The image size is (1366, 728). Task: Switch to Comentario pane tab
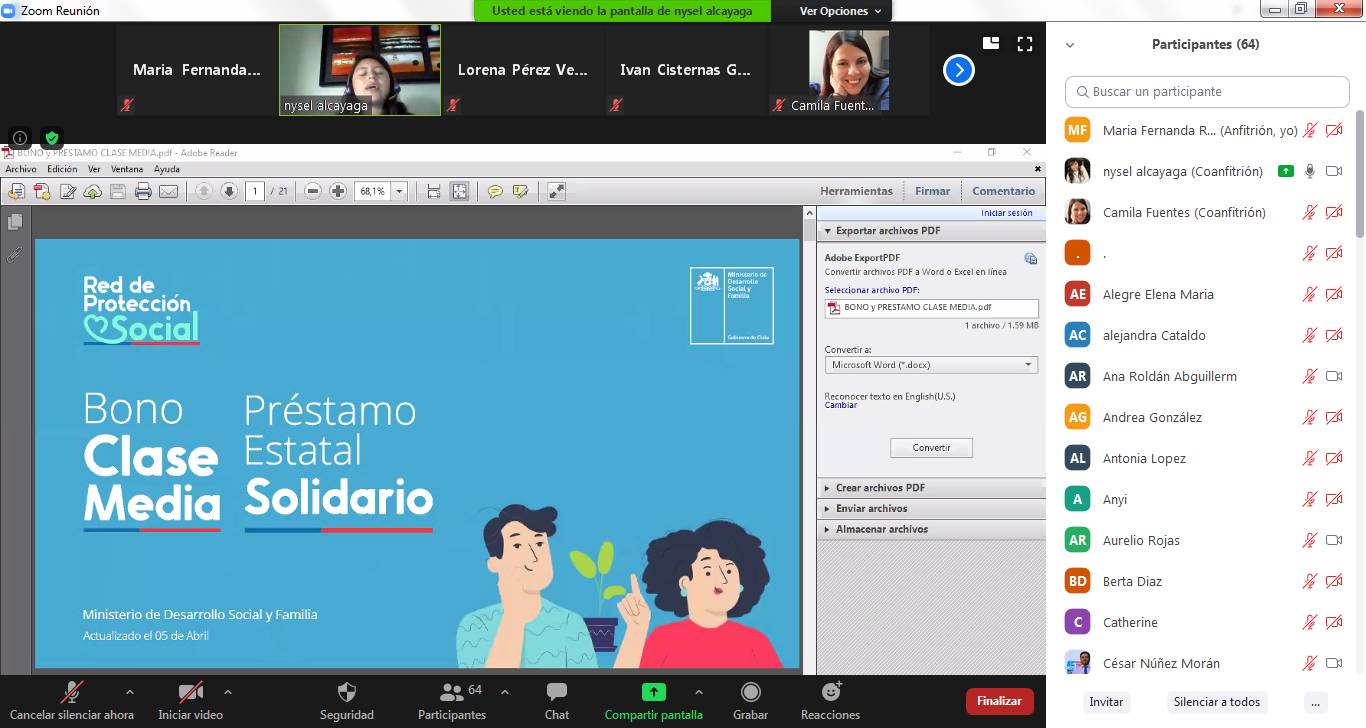[x=1004, y=191]
